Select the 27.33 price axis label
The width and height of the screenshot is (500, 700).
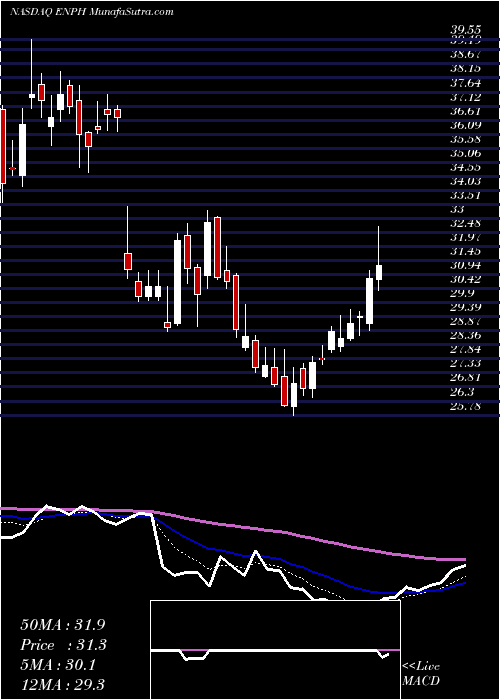[465, 363]
